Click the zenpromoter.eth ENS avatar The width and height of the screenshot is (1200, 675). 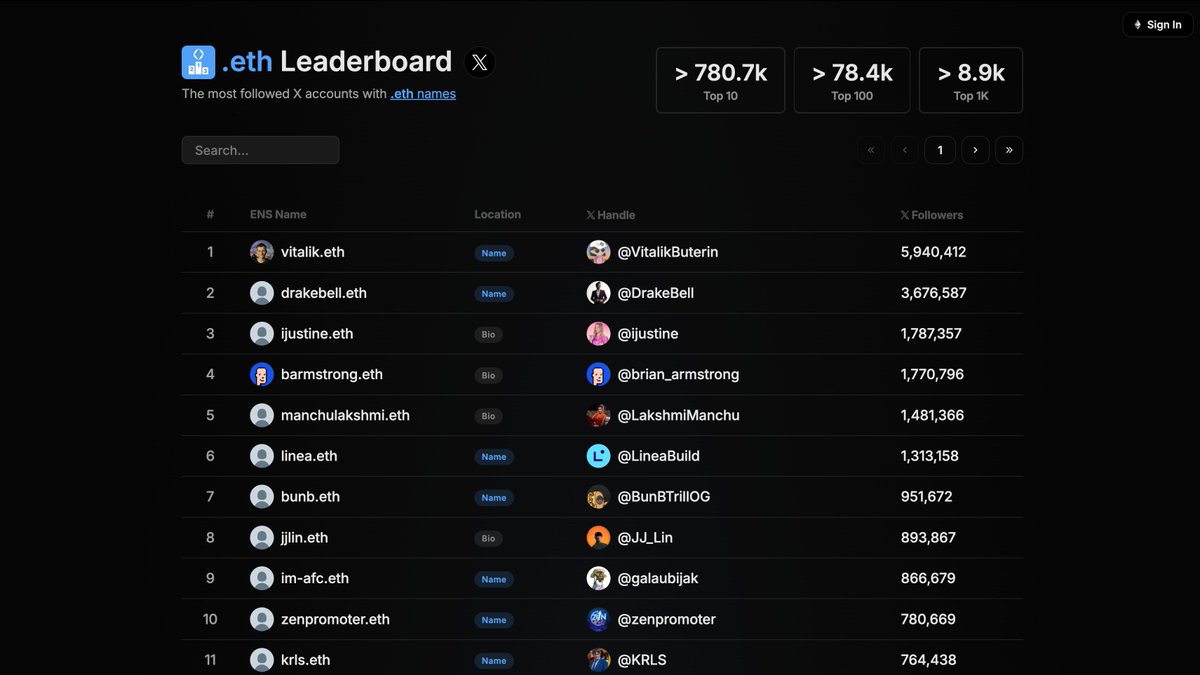click(x=262, y=619)
